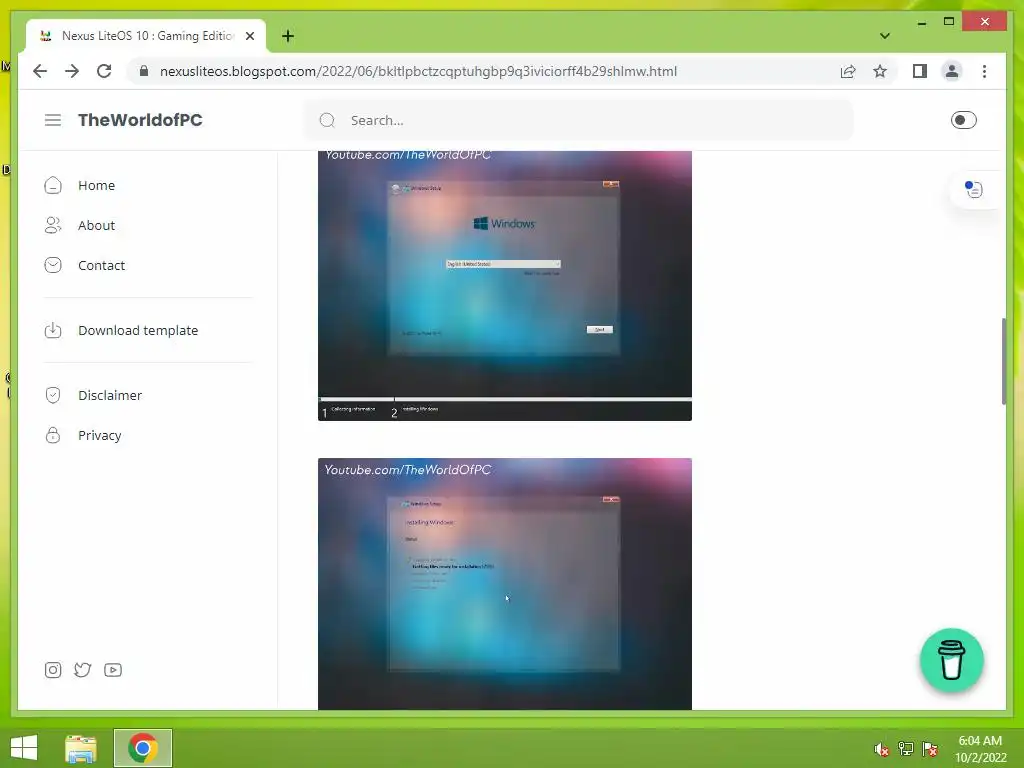1024x768 pixels.
Task: Click the Download template icon
Action: click(53, 330)
